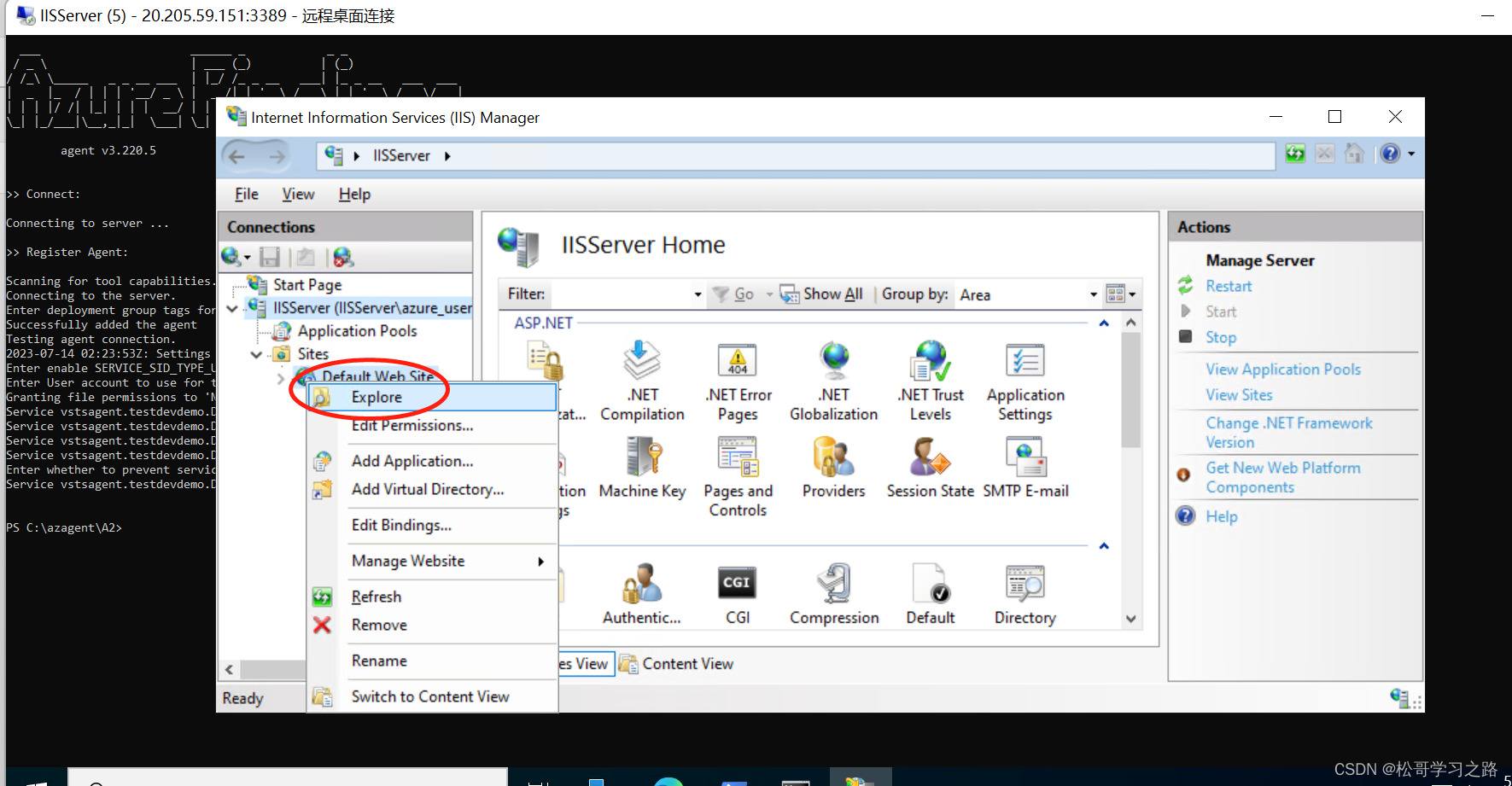Screen dimensions: 1512x786
Task: Click the View Sites action link
Action: click(1239, 395)
